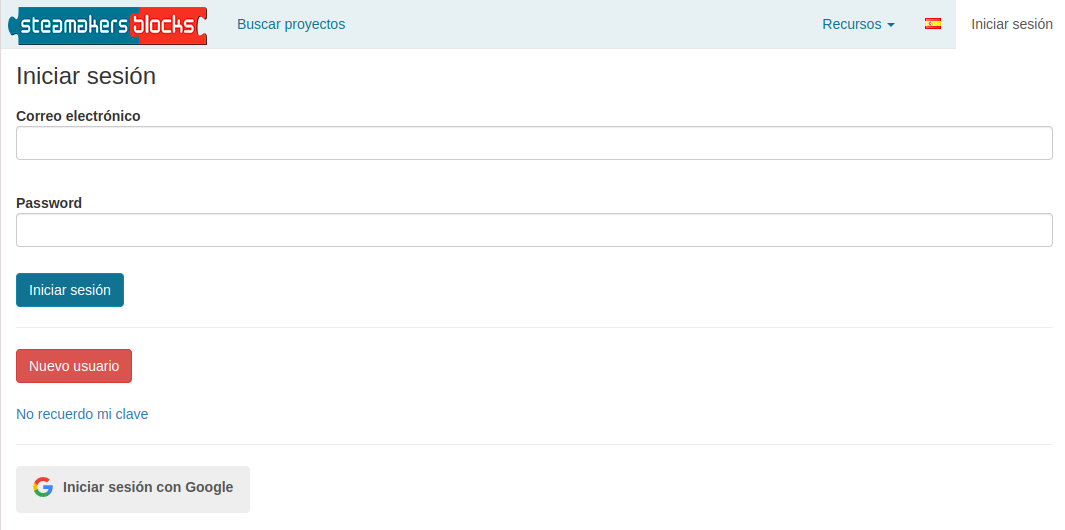The height and width of the screenshot is (530, 1065).
Task: Sign in with the Google button
Action: [133, 489]
